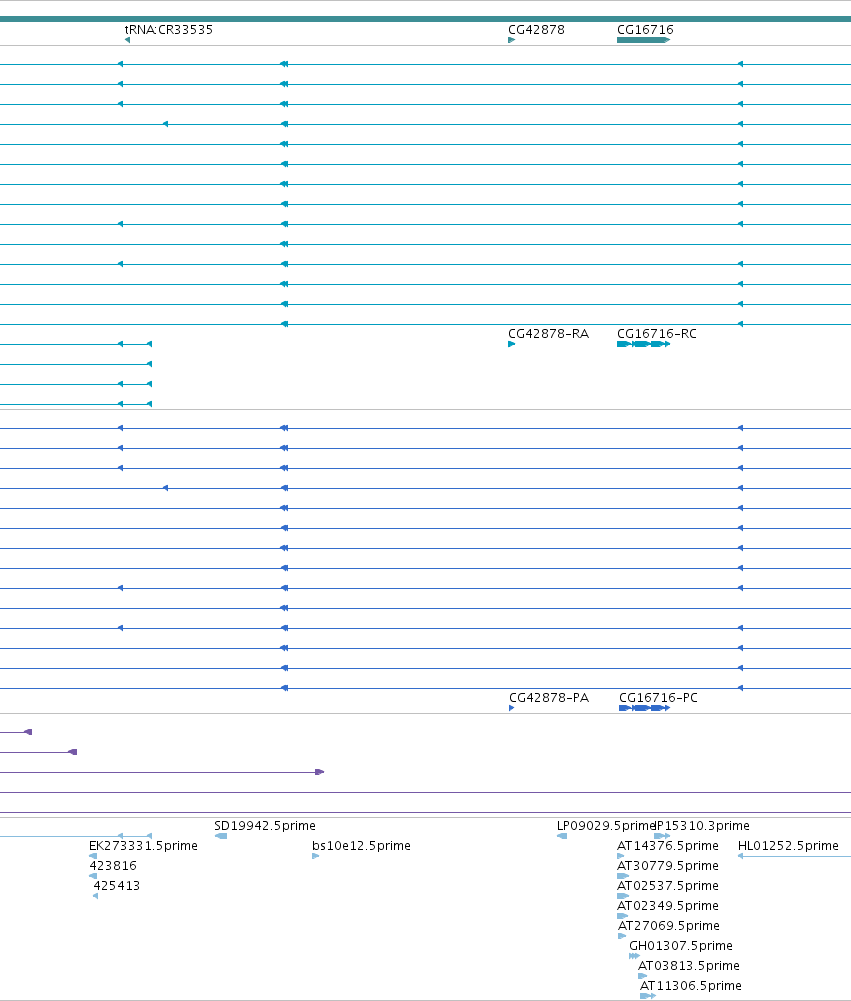Image resolution: width=851 pixels, height=1001 pixels.
Task: Select the CG16716-RC transcript label
Action: [657, 333]
